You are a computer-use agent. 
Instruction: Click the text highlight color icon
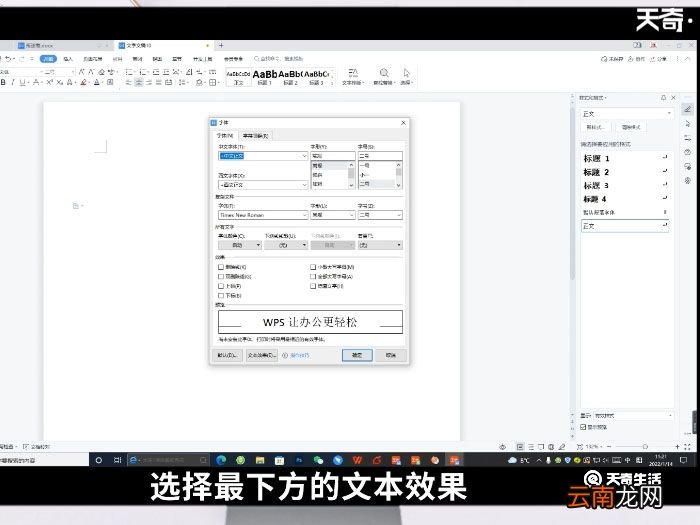(x=83, y=82)
